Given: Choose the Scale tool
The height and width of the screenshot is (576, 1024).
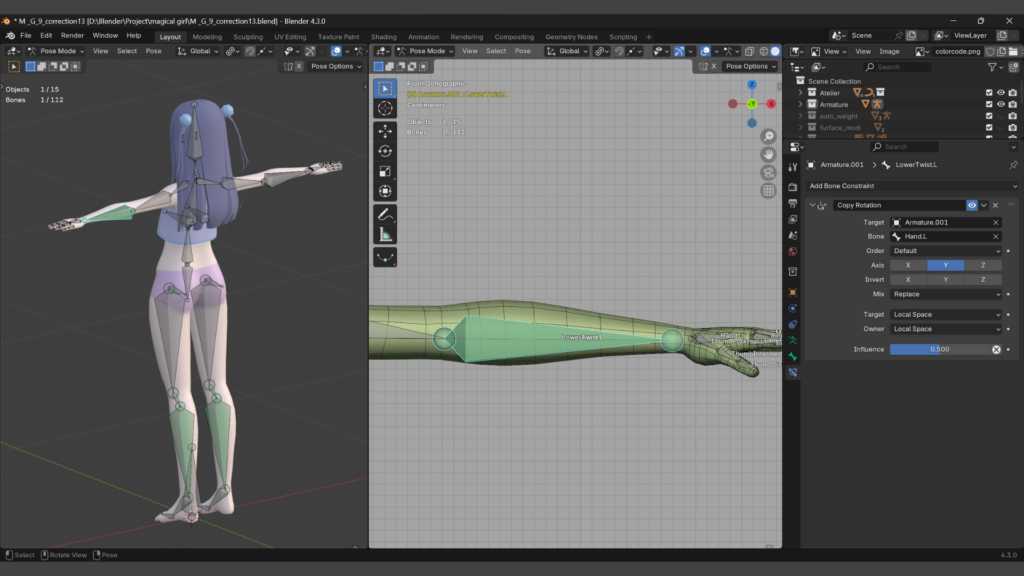Looking at the screenshot, I should pos(385,171).
